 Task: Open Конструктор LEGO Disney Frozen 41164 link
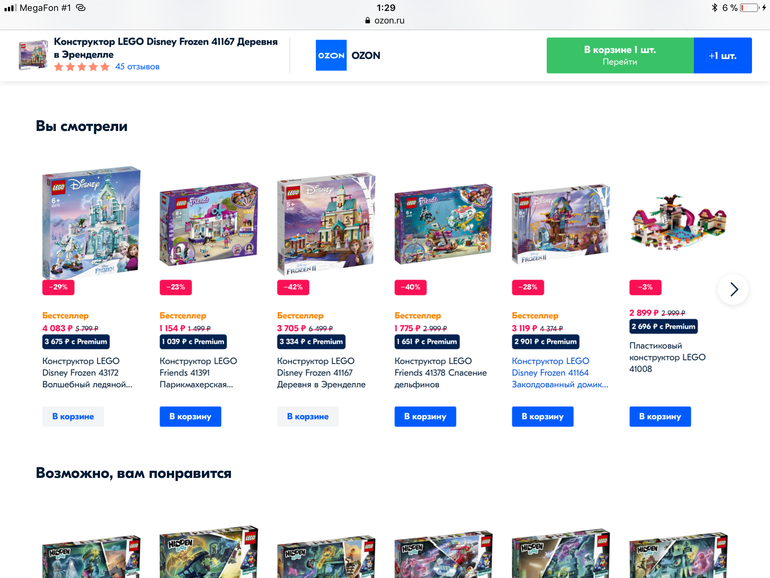[560, 373]
